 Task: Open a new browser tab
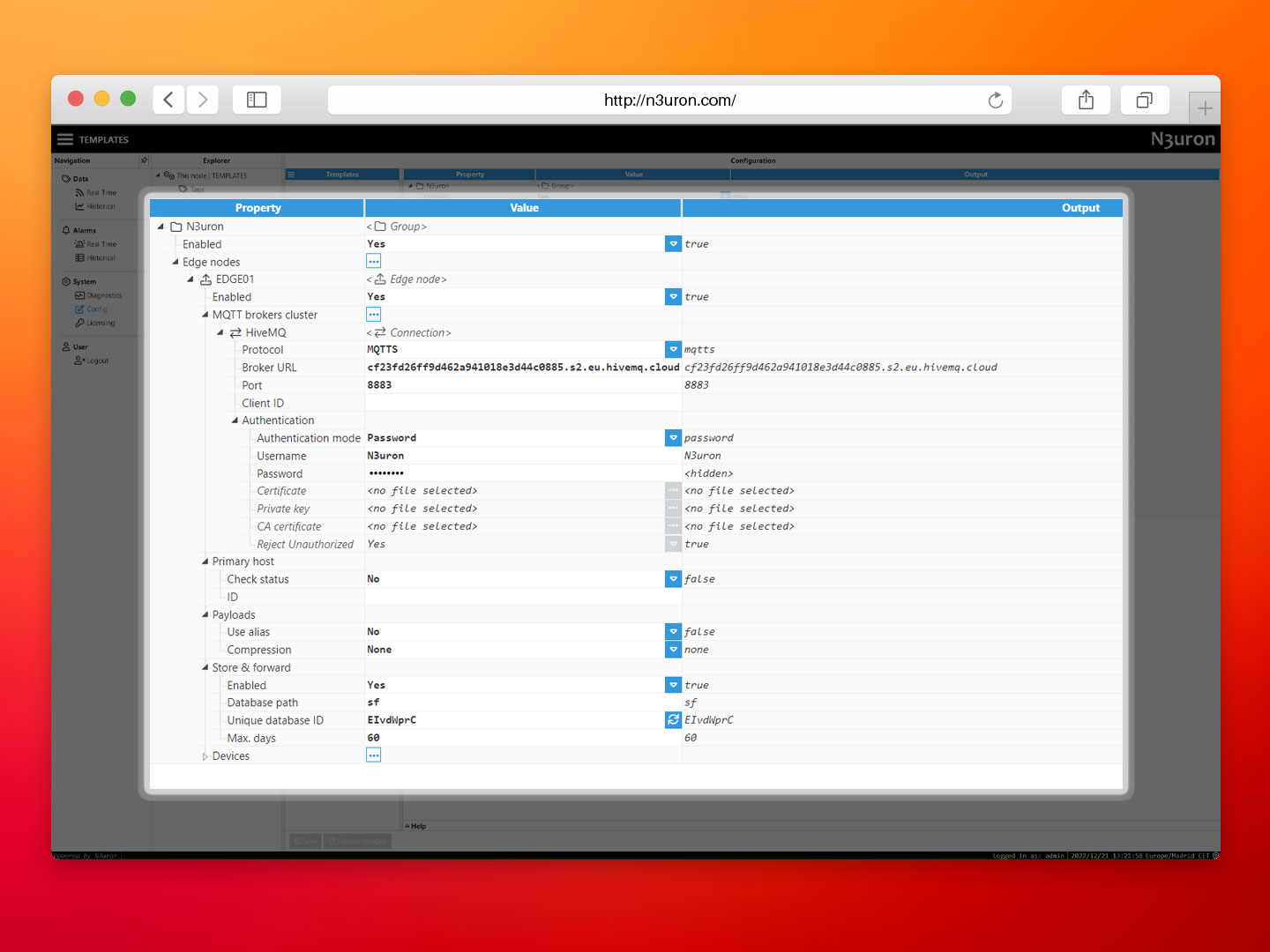coord(1205,108)
